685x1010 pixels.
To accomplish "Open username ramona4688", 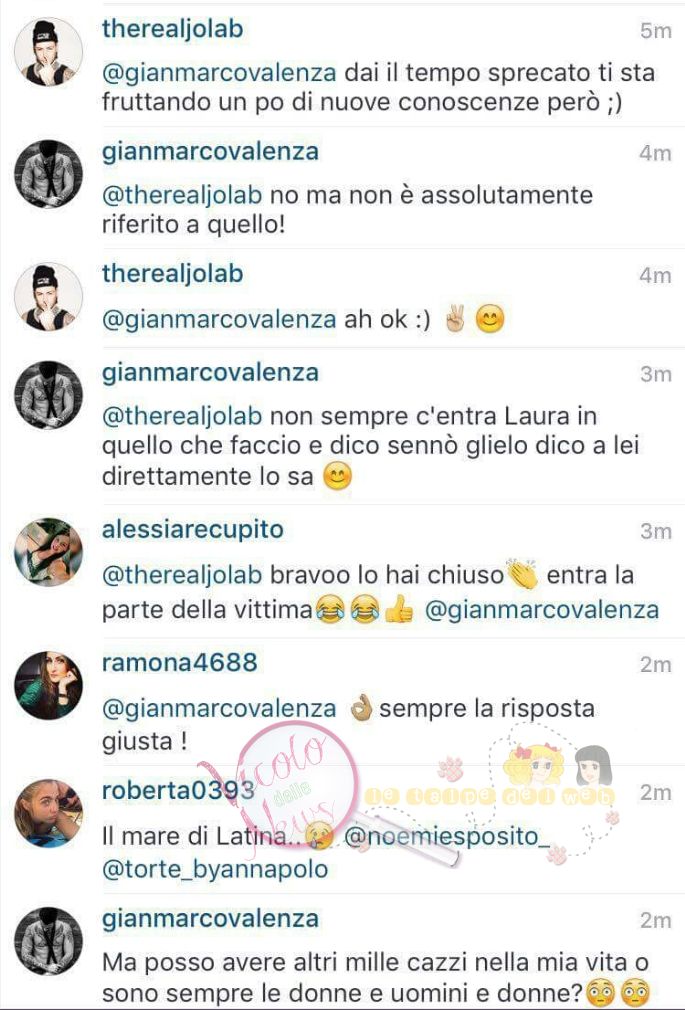I will (180, 662).
